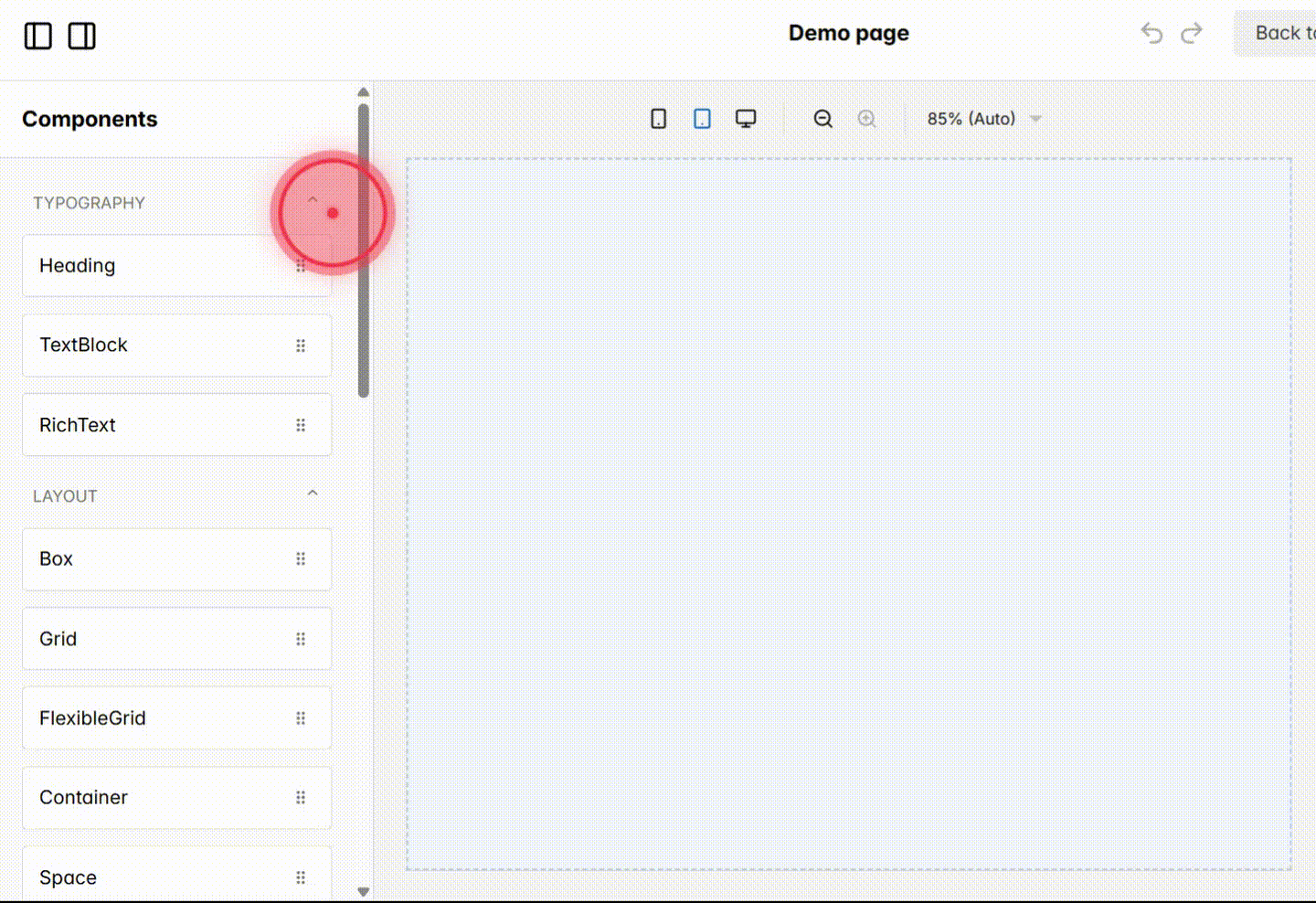Toggle the right sidebar panel icon

click(81, 36)
